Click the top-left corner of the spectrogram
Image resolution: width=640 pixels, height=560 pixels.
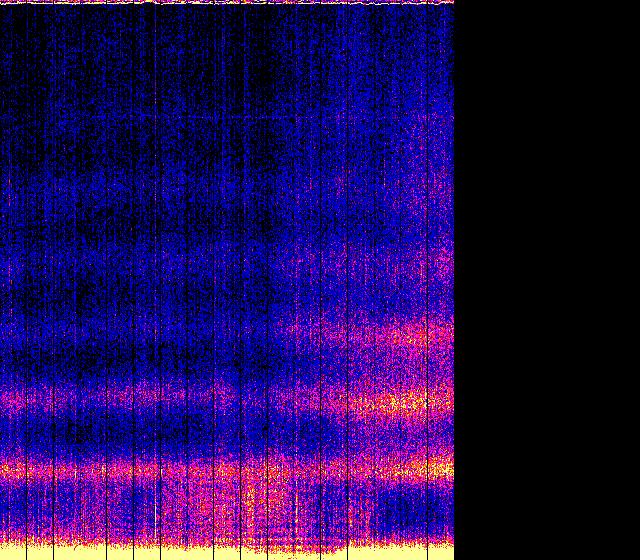[2, 3]
